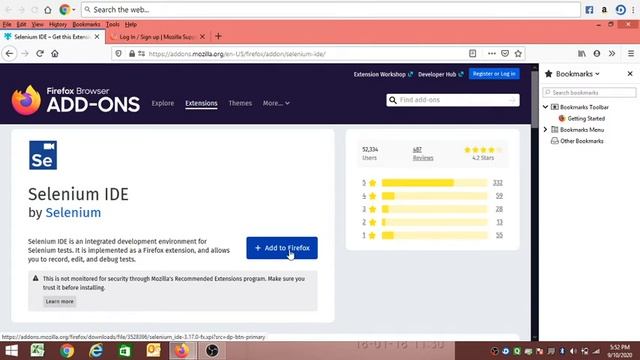
Task: Open the Developer Hub link
Action: (440, 74)
